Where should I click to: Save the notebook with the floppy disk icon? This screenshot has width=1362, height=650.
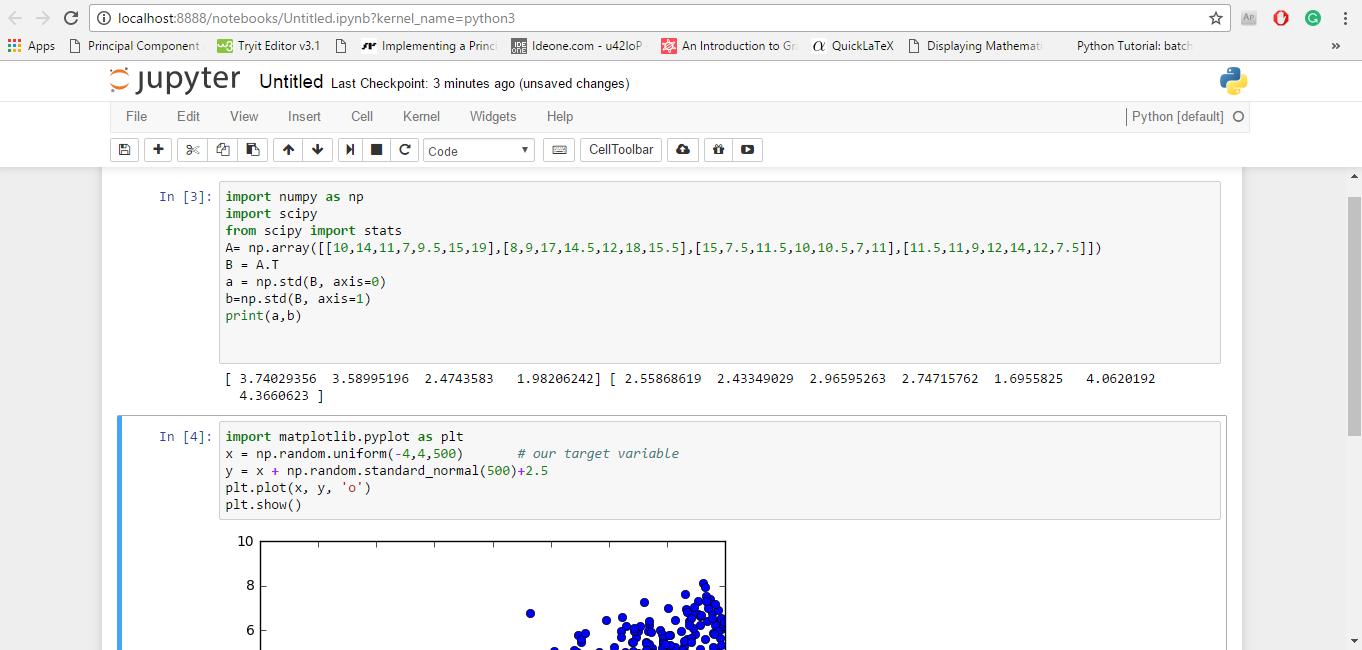pyautogui.click(x=125, y=150)
